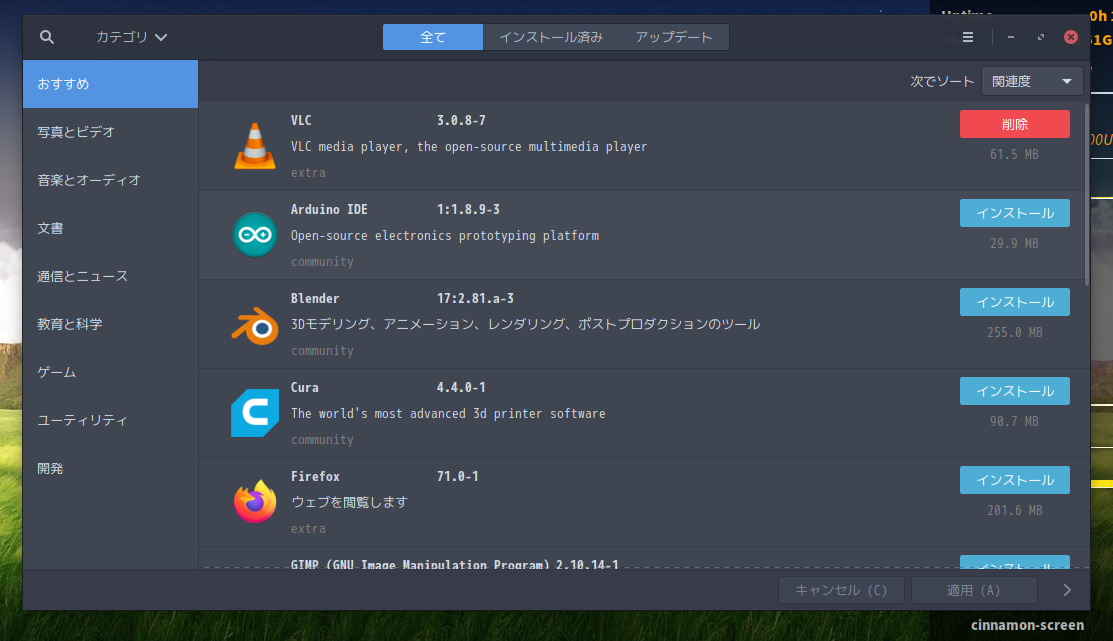
Task: Click the Arduino IDE package name
Action: 329,209
